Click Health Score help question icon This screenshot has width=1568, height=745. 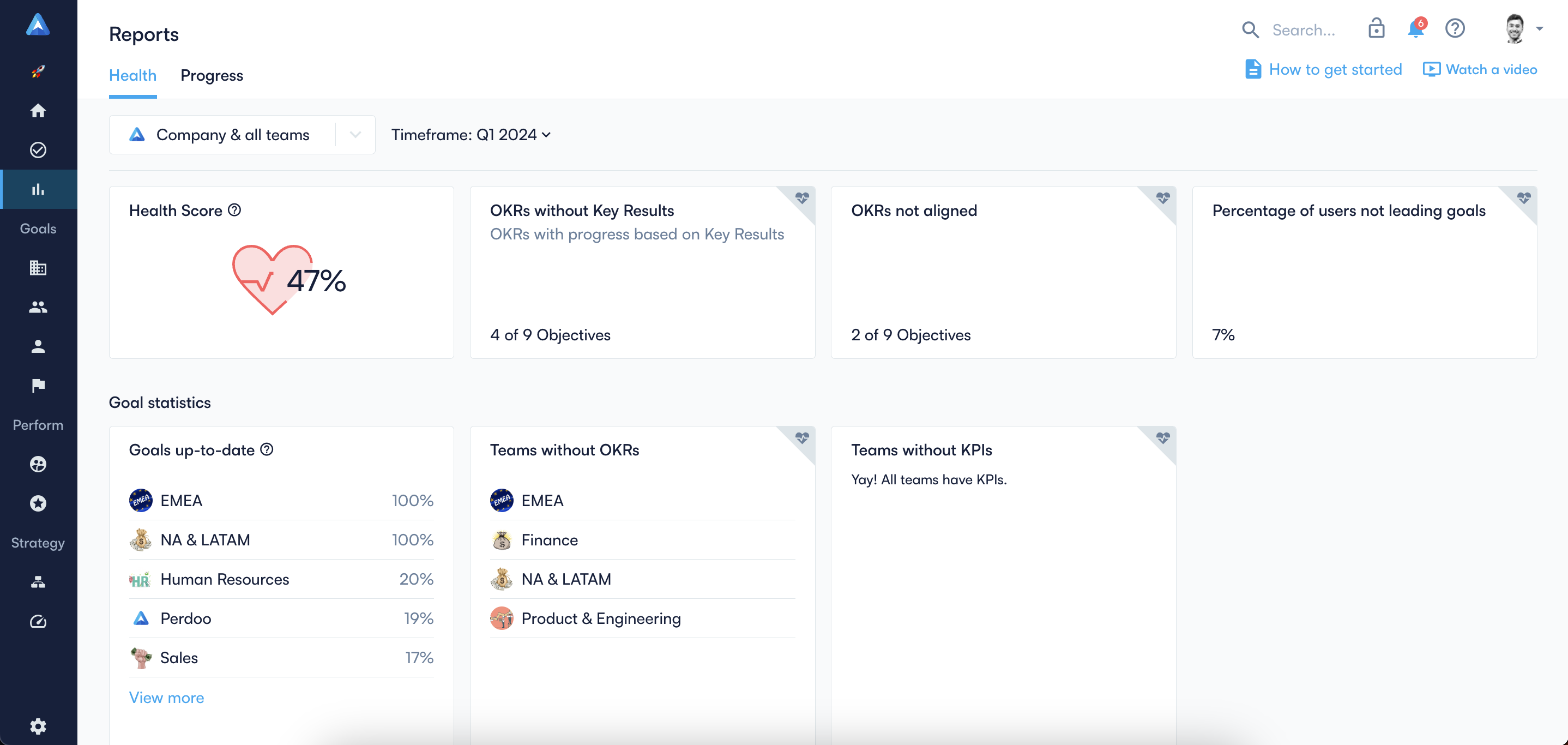click(x=234, y=210)
